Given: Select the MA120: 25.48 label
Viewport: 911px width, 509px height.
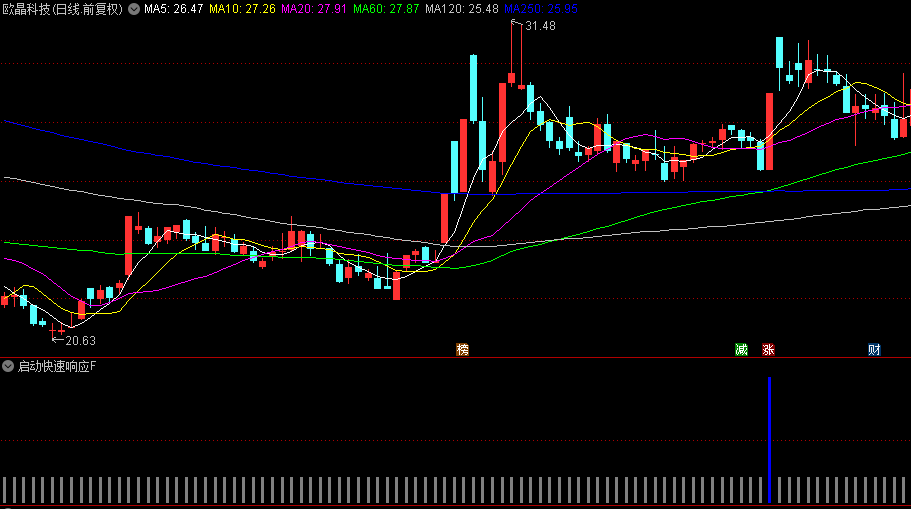Looking at the screenshot, I should pyautogui.click(x=462, y=9).
